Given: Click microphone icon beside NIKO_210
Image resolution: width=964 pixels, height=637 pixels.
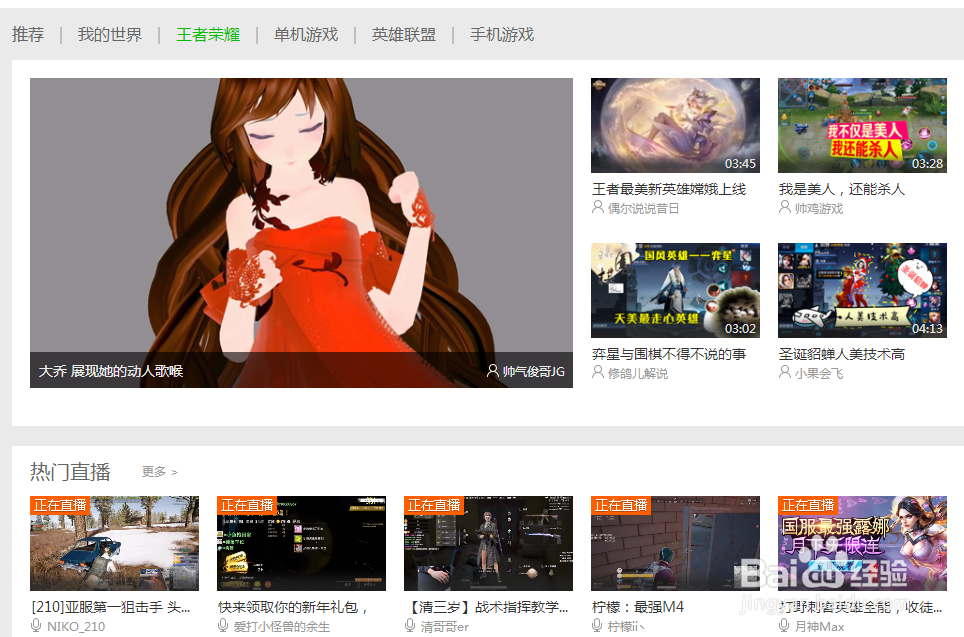Looking at the screenshot, I should [x=36, y=626].
